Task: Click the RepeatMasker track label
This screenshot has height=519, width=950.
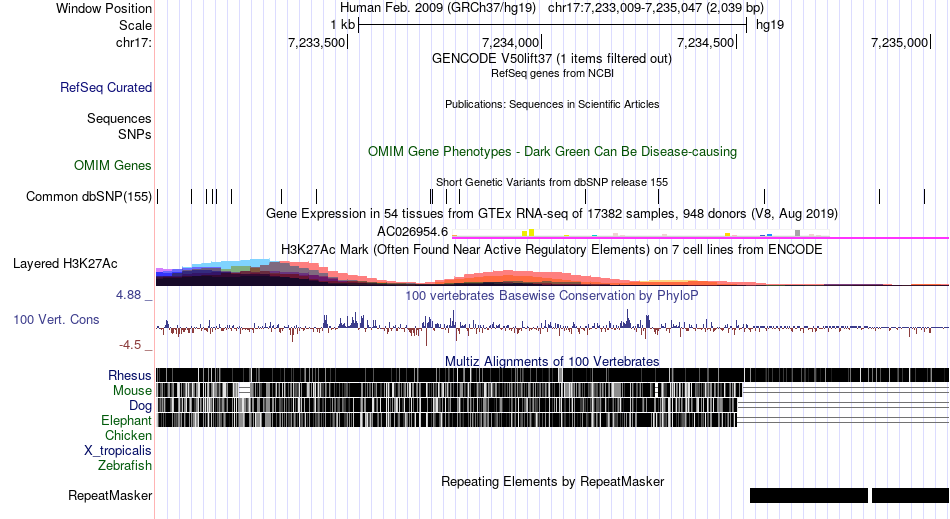Action: pyautogui.click(x=110, y=495)
